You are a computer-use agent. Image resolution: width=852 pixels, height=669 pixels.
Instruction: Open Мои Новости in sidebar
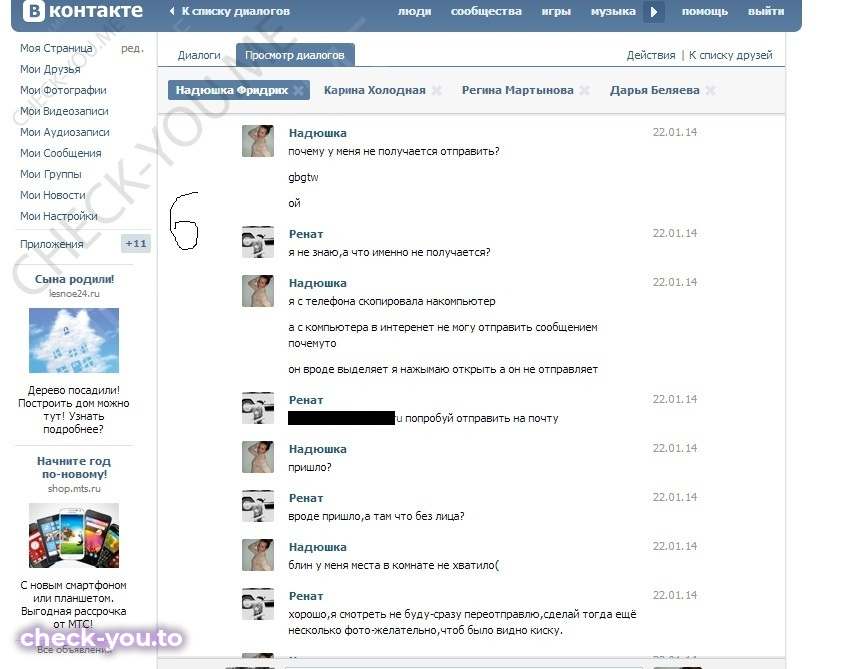(x=53, y=195)
